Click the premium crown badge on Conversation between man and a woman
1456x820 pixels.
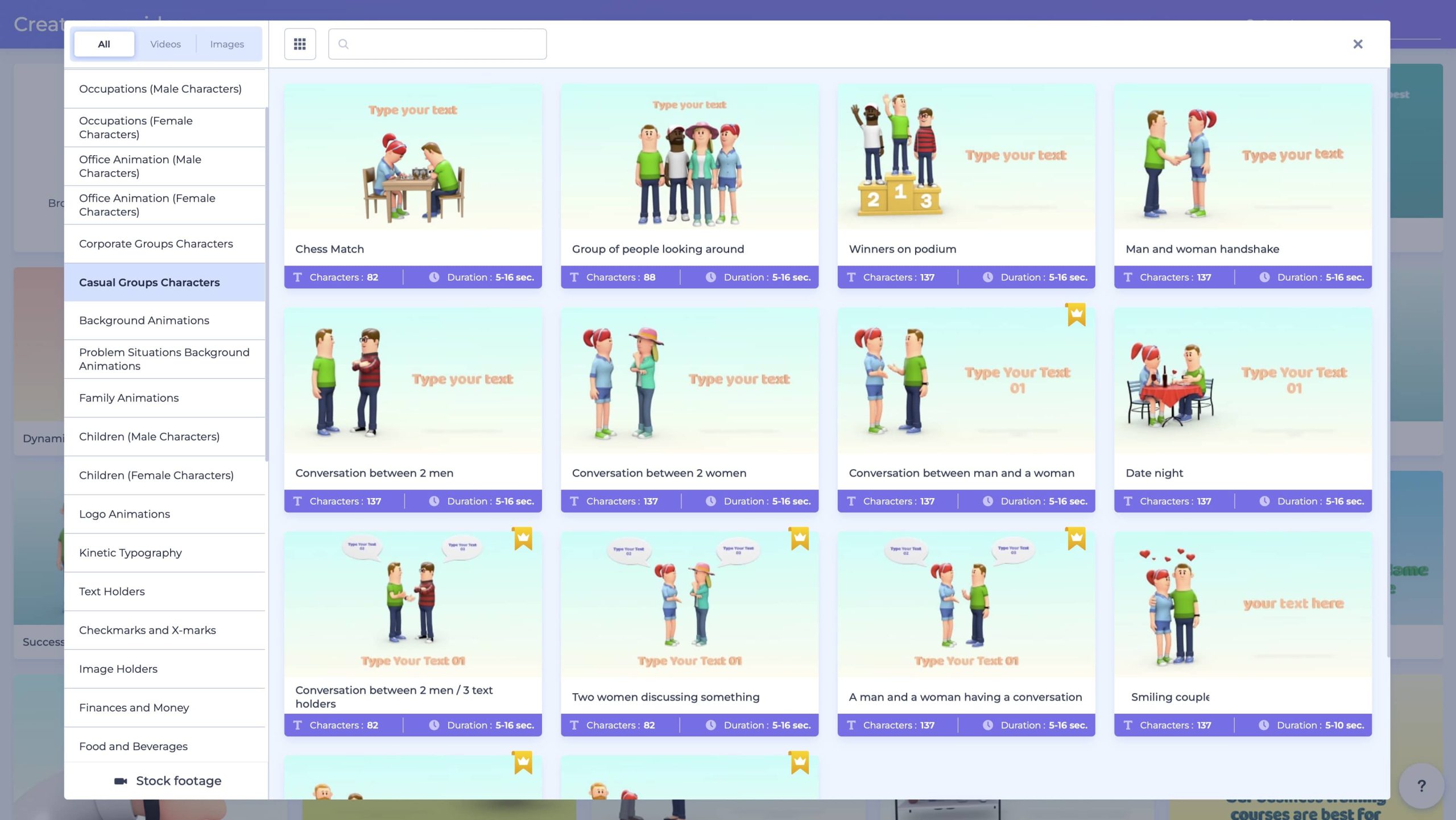coord(1076,314)
